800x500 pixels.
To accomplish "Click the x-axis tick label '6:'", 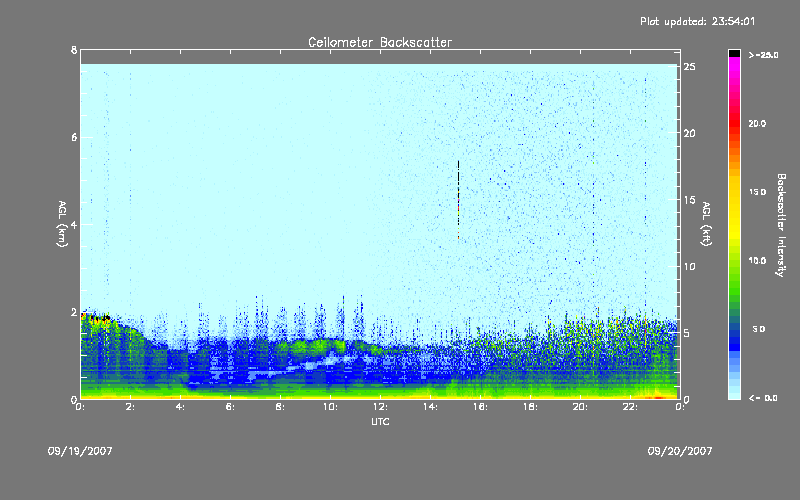I will [230, 407].
